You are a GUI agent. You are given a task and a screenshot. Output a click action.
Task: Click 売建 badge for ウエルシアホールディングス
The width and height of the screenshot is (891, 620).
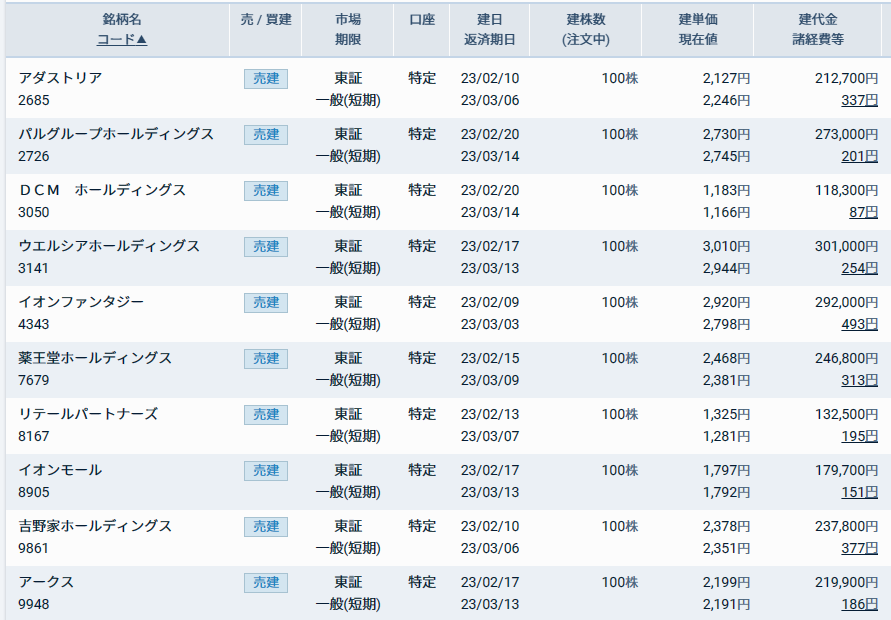266,247
